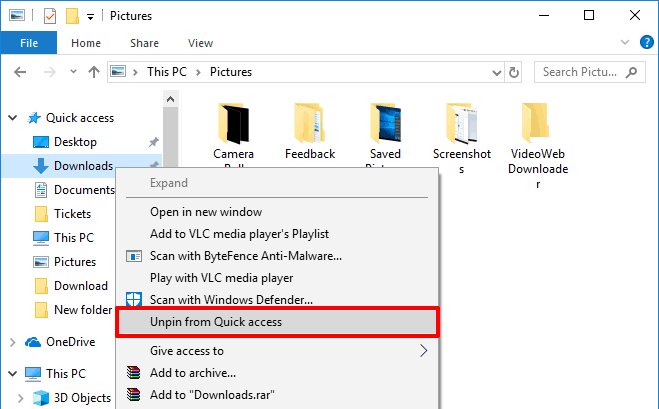The height and width of the screenshot is (409, 659).
Task: Click the Search Pictures input box
Action: click(x=590, y=72)
